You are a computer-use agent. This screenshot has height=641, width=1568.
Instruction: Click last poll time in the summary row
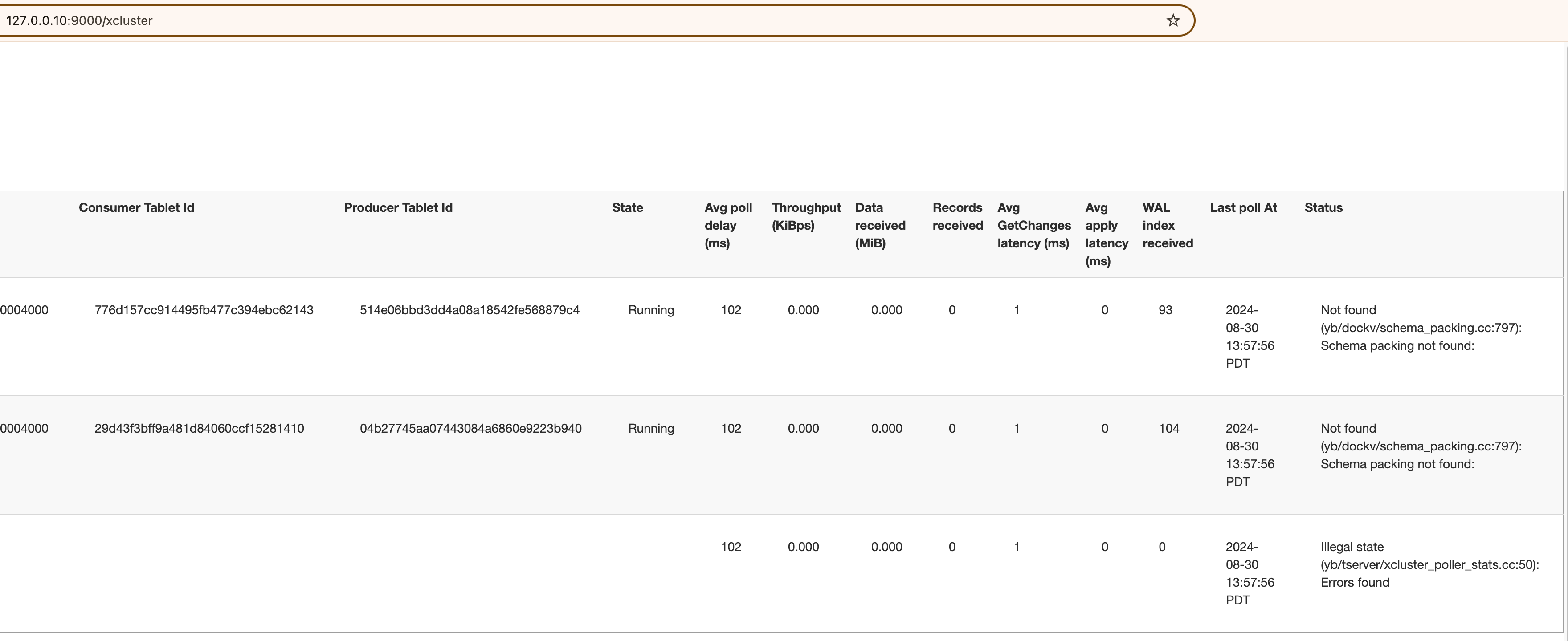1249,573
